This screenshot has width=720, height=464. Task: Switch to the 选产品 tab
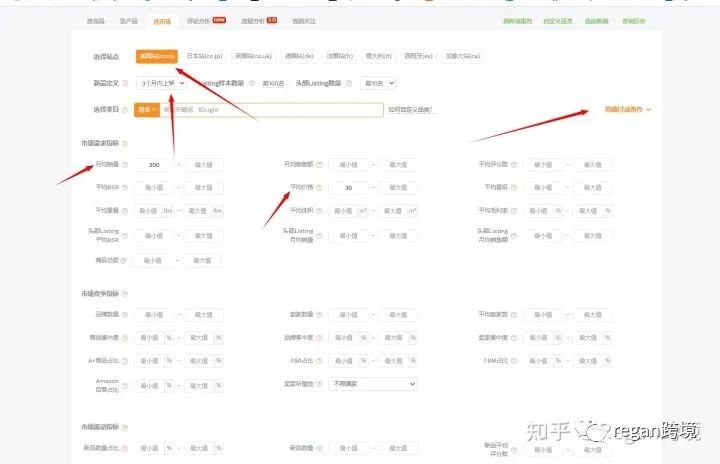[x=129, y=21]
